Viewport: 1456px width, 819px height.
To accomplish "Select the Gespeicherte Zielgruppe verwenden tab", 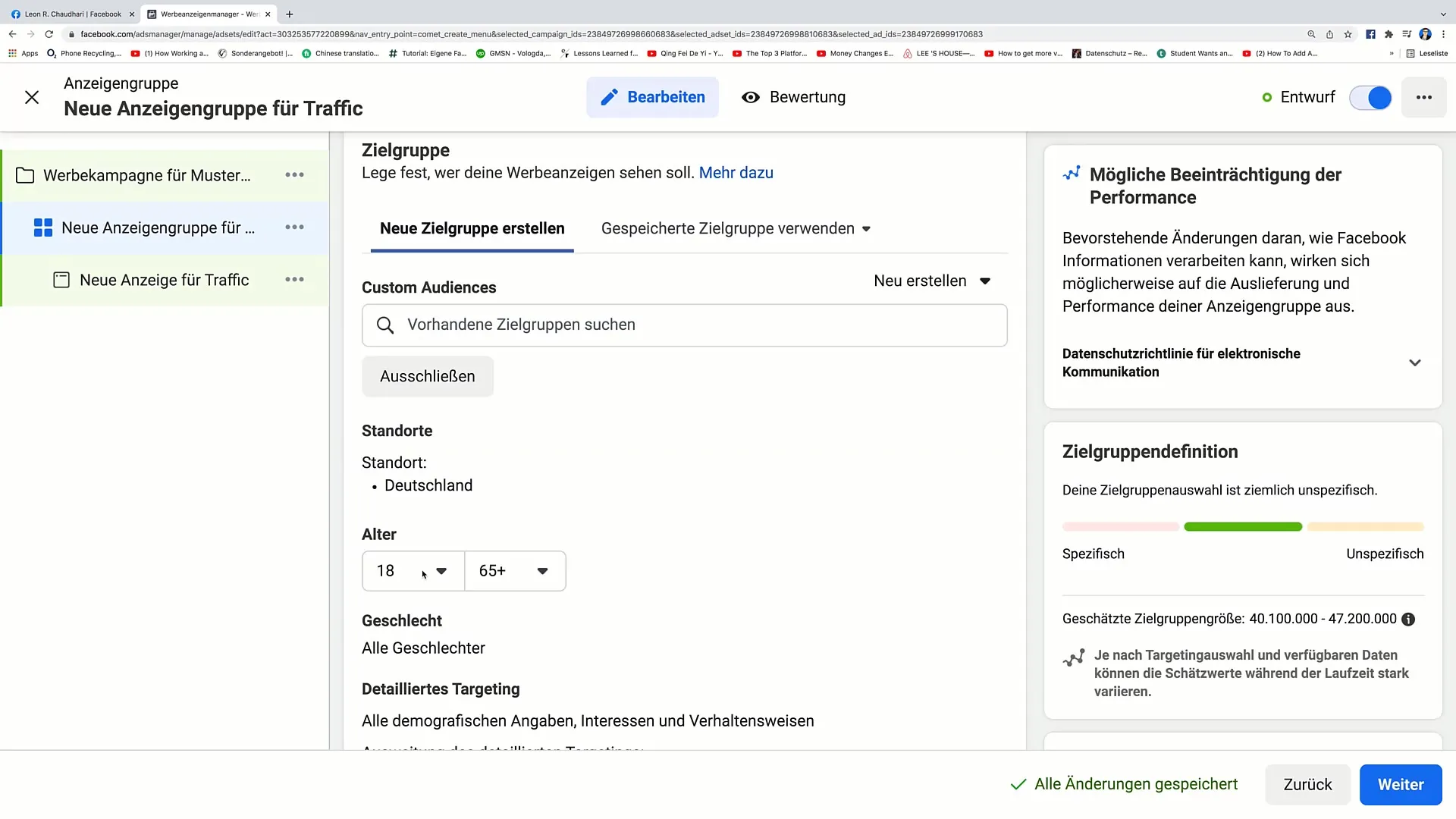I will [735, 228].
